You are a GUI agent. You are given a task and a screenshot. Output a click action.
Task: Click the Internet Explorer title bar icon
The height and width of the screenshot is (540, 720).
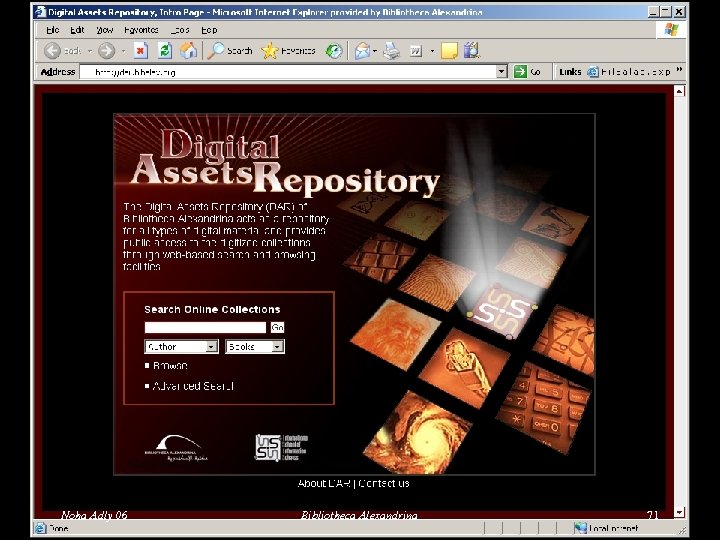(40, 11)
